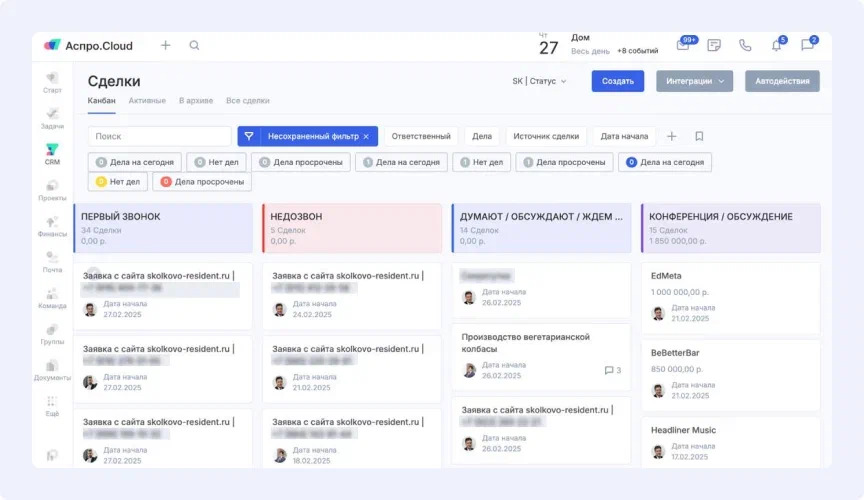Viewport: 864px width, 500px height.
Task: Click the Создать button
Action: [618, 81]
